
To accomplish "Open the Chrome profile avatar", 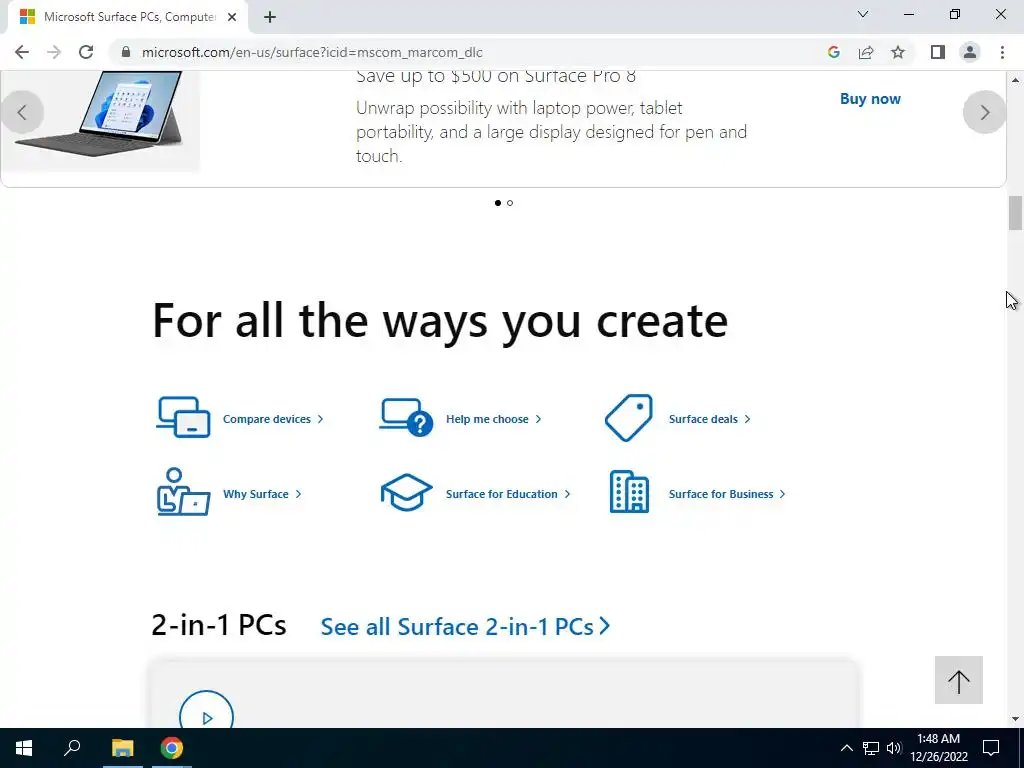I will [970, 52].
